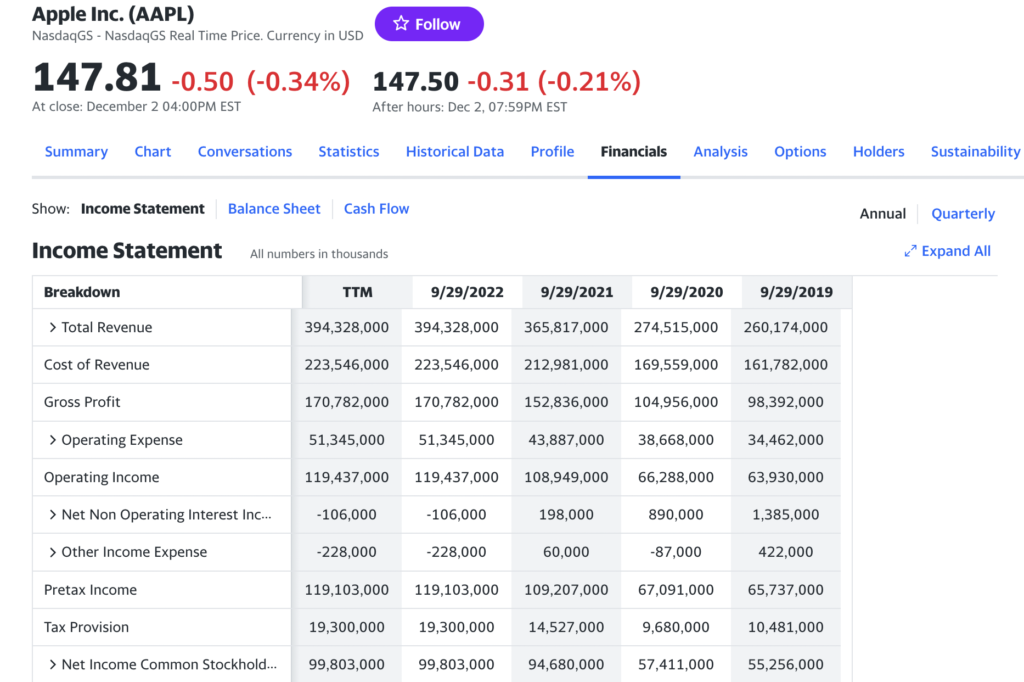Expand Net Non Operating Interest row

(53, 515)
